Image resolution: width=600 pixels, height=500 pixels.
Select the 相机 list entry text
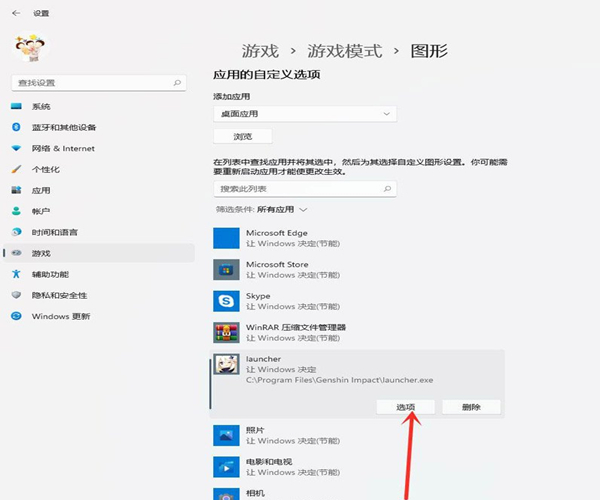click(x=255, y=493)
